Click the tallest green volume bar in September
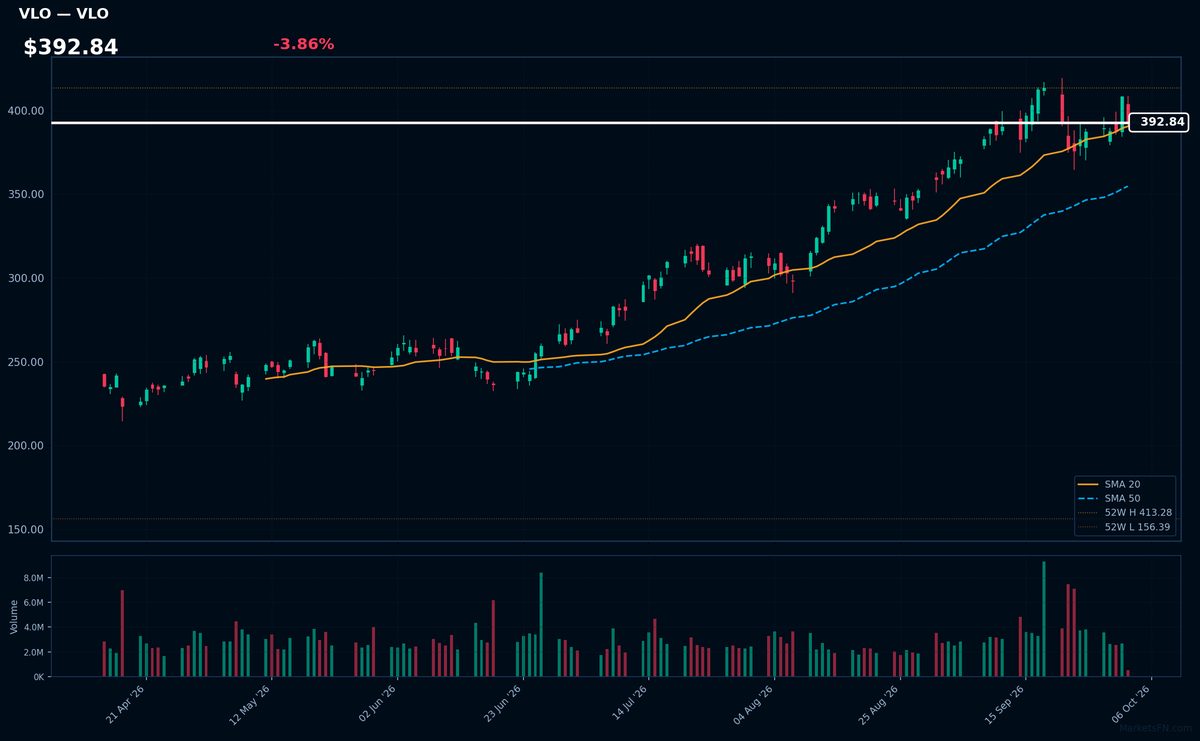This screenshot has height=741, width=1200. (x=1044, y=619)
